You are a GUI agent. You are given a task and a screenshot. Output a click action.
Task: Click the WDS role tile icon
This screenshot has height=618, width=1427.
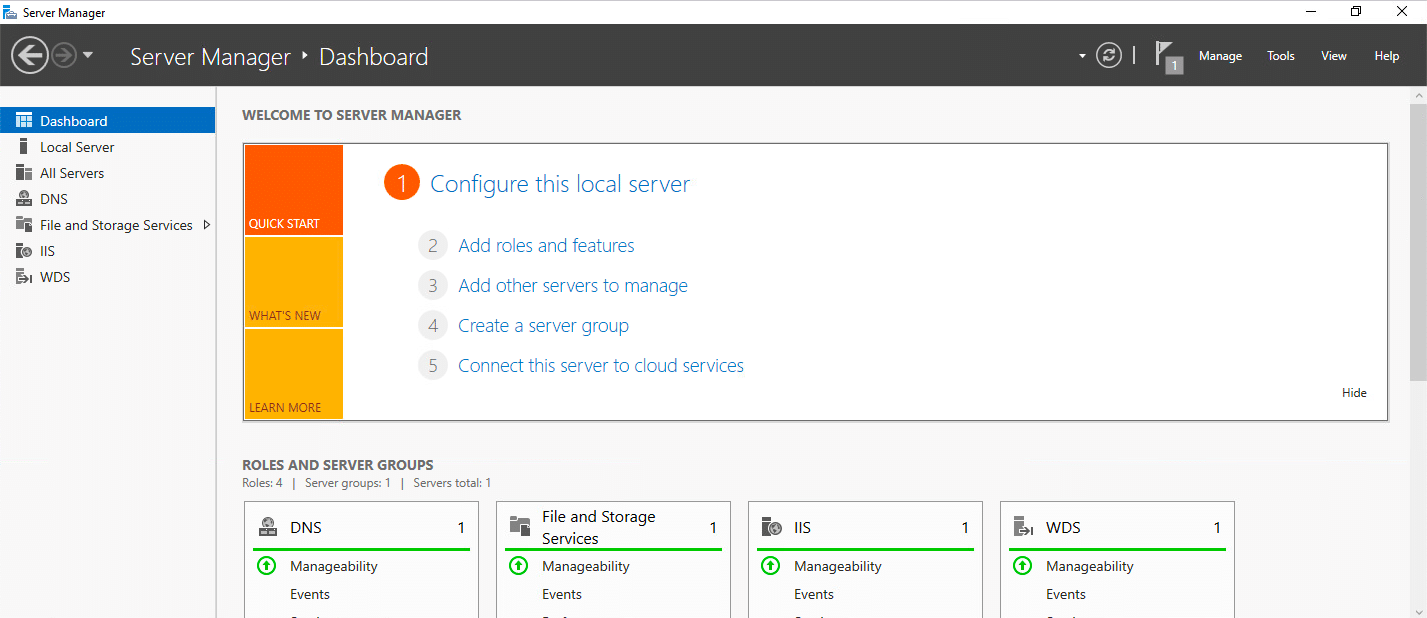pyautogui.click(x=1023, y=527)
